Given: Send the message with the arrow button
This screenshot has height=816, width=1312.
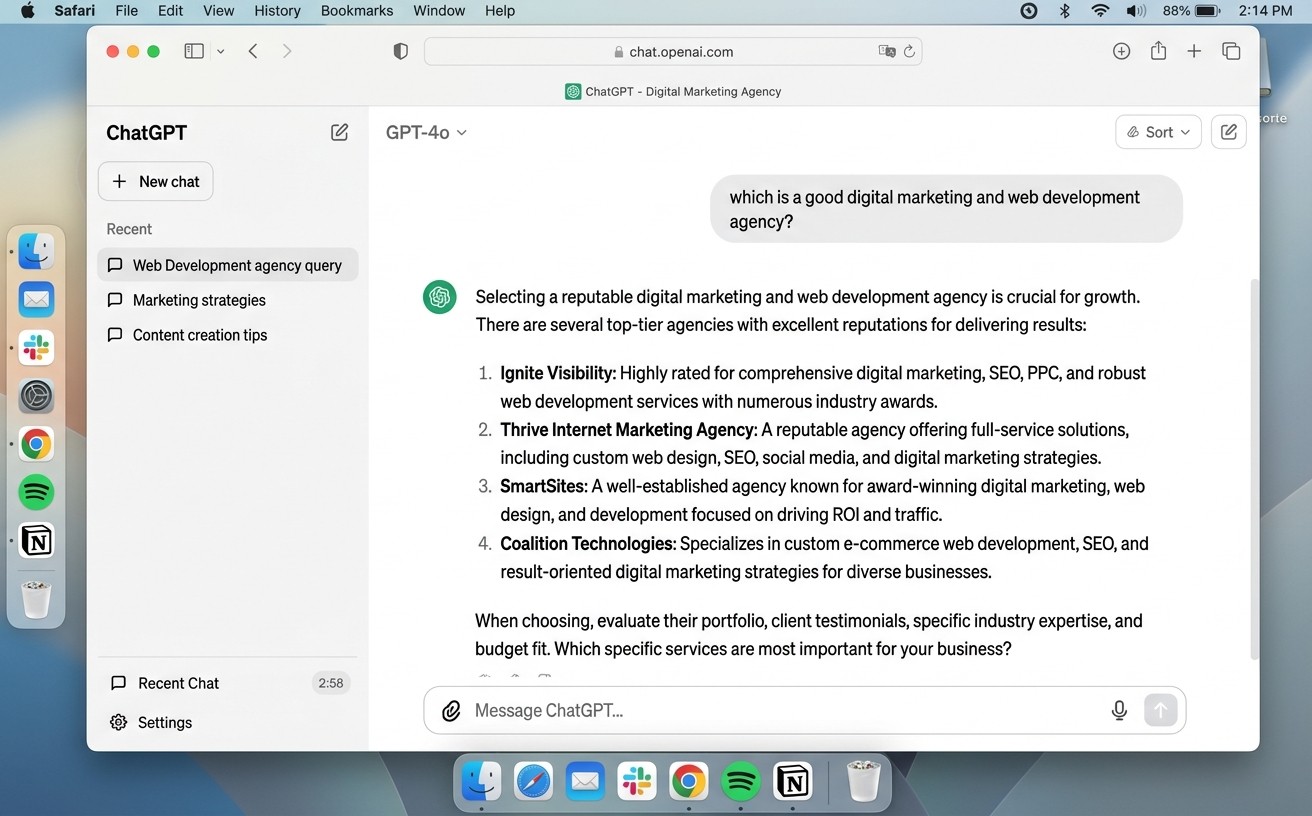Looking at the screenshot, I should tap(1160, 710).
